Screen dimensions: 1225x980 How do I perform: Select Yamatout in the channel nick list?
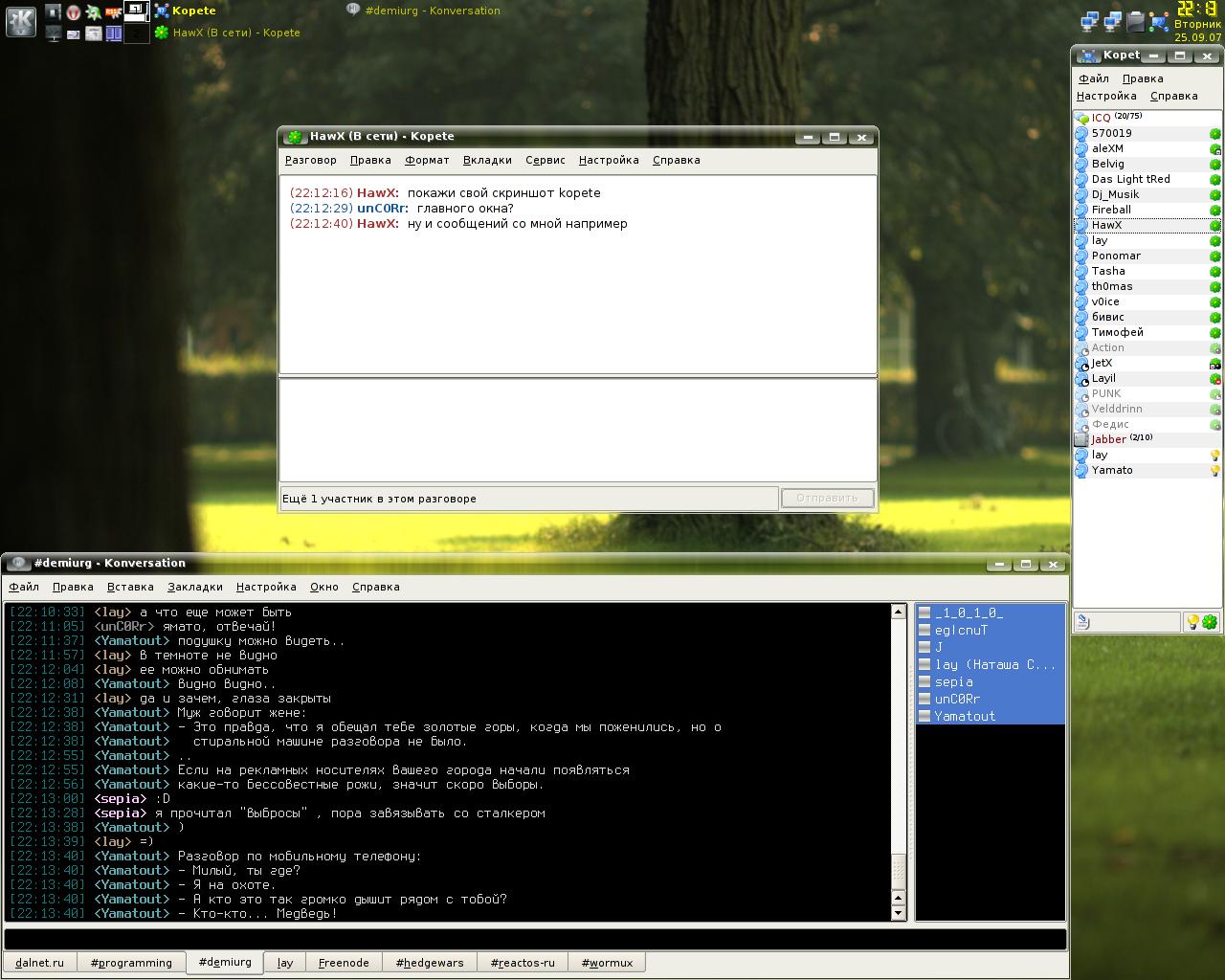point(964,716)
